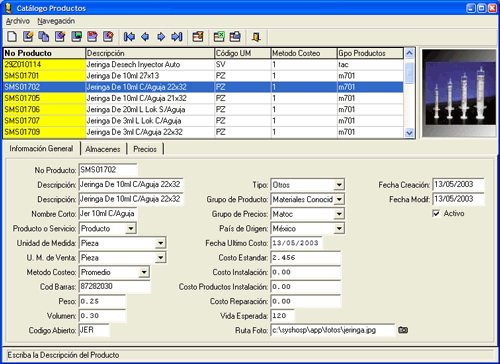Click the upper Descripción text field in the form

131,185
